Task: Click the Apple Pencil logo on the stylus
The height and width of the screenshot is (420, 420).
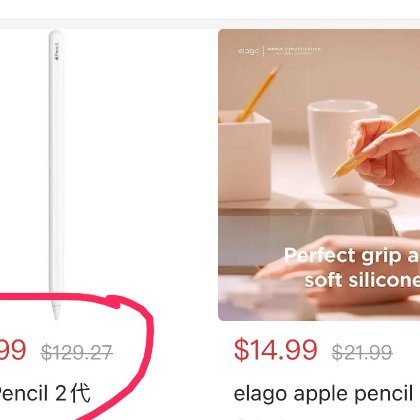Action: (x=57, y=52)
